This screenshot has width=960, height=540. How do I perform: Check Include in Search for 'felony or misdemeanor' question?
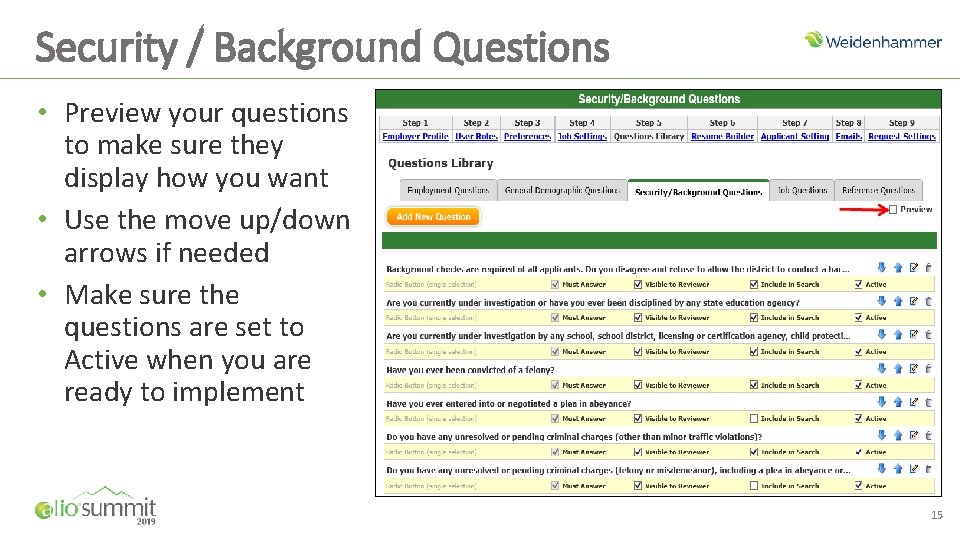[754, 486]
